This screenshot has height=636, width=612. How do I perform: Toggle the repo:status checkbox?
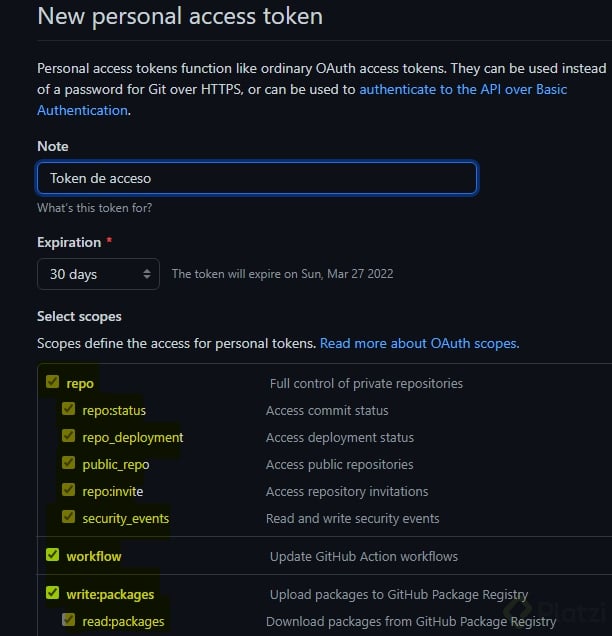(68, 409)
